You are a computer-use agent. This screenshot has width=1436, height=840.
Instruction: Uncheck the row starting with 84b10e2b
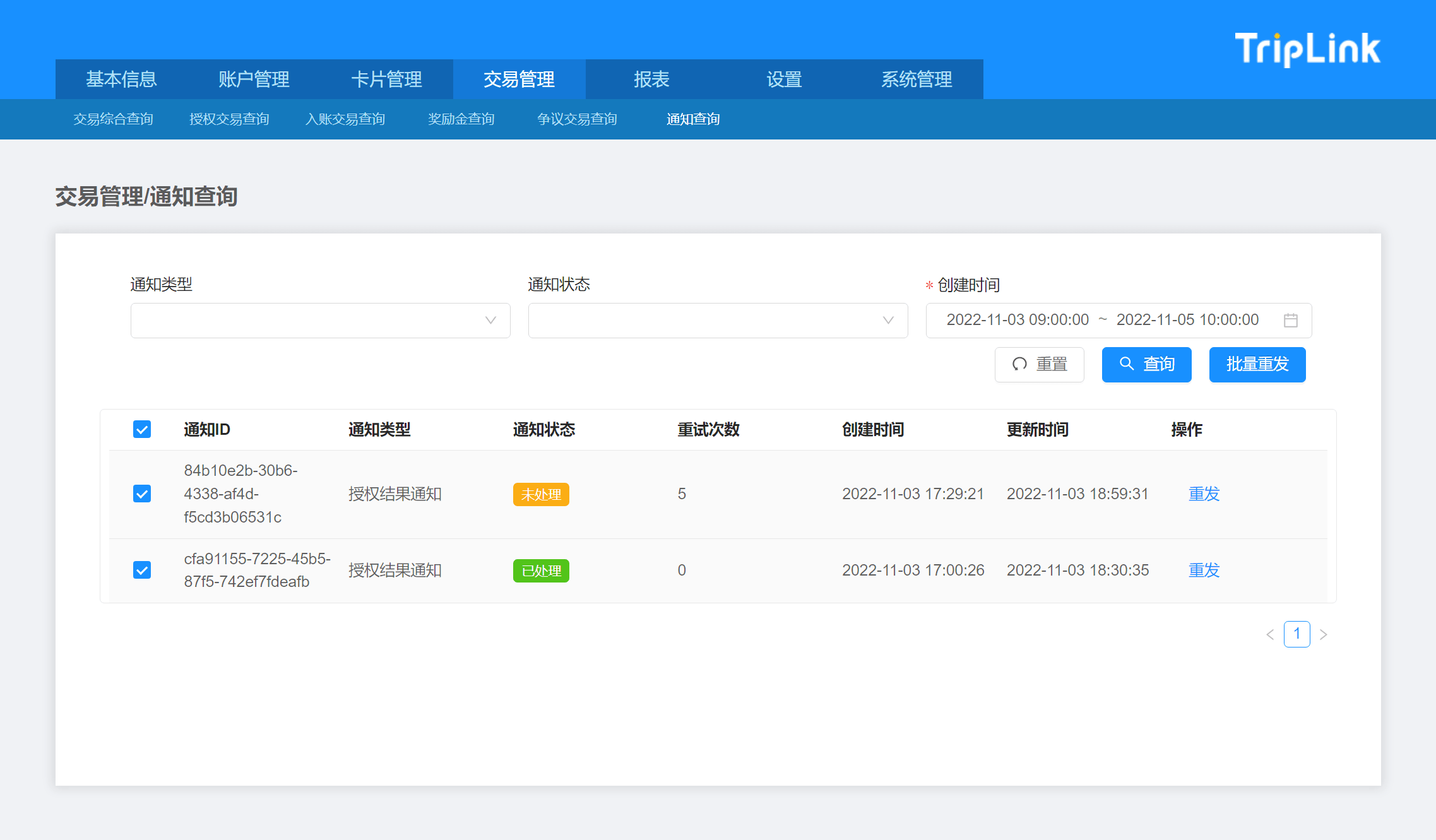pos(142,494)
